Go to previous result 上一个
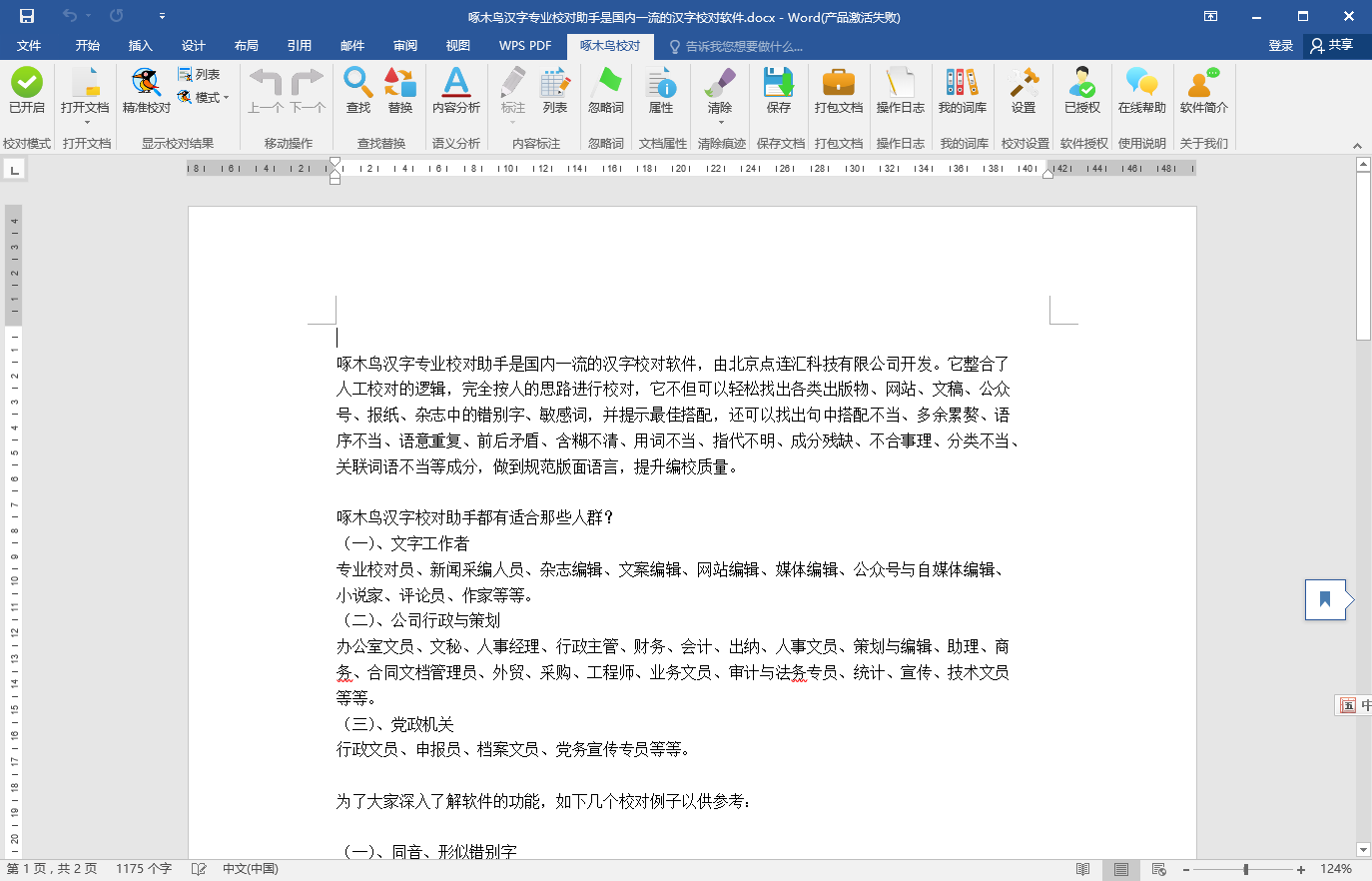Image resolution: width=1372 pixels, height=881 pixels. tap(266, 91)
